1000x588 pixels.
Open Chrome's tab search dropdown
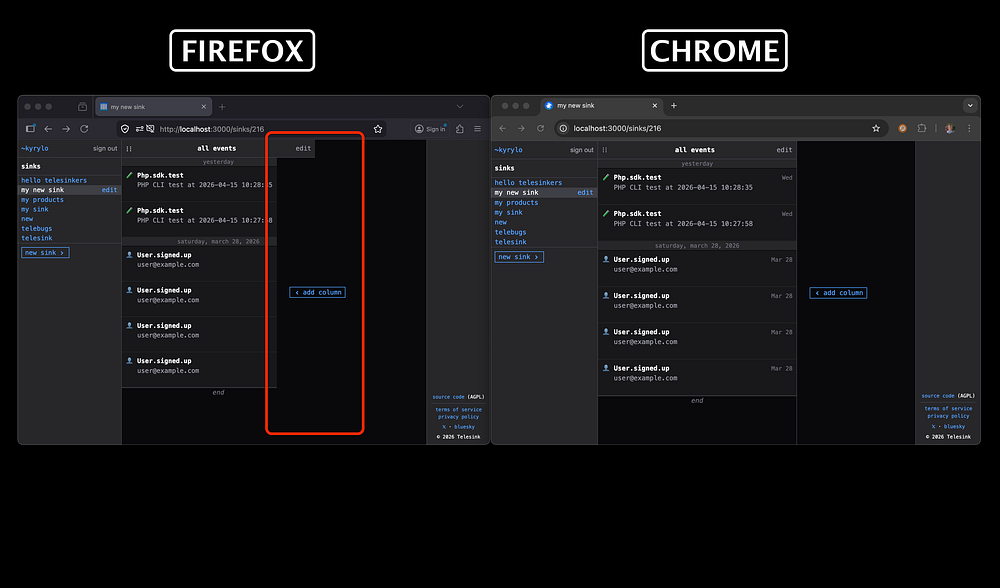[x=969, y=106]
